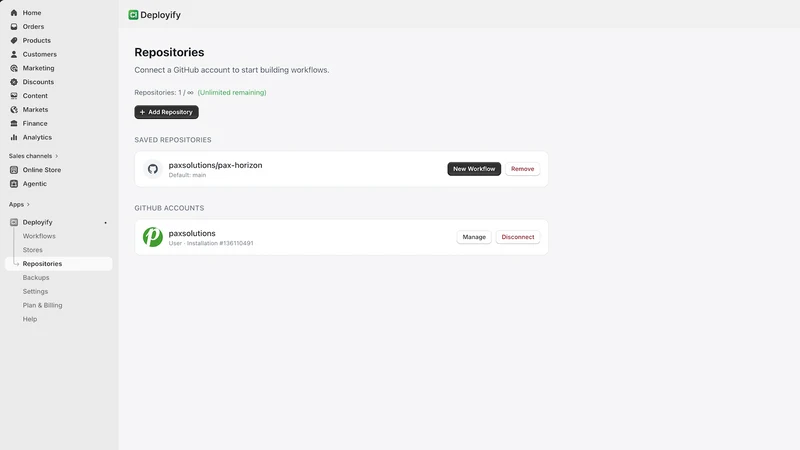Image resolution: width=800 pixels, height=450 pixels.
Task: Open Online Store sales channel
Action: click(x=41, y=170)
